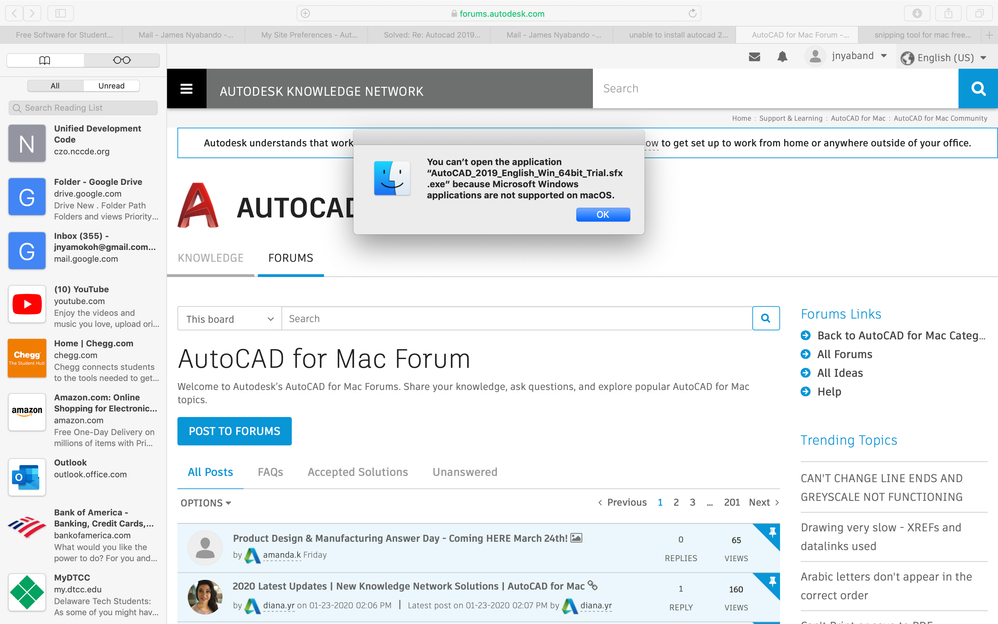998x624 pixels.
Task: Click the AutoCAD red A logo
Action: 198,206
